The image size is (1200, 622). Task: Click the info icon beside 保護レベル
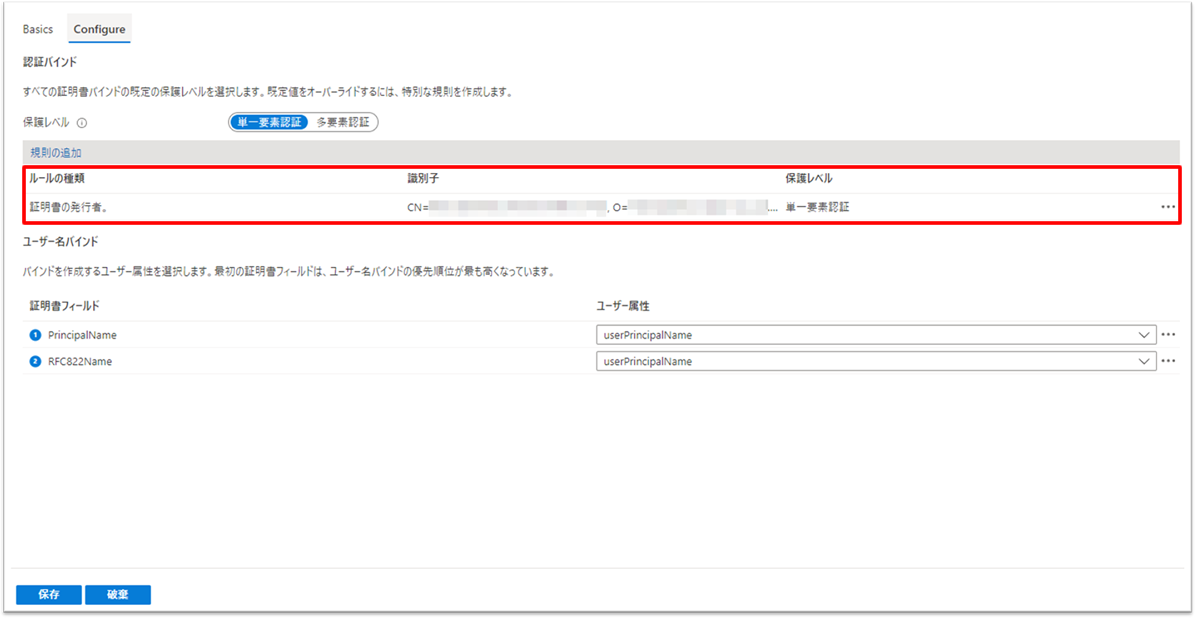tap(82, 123)
